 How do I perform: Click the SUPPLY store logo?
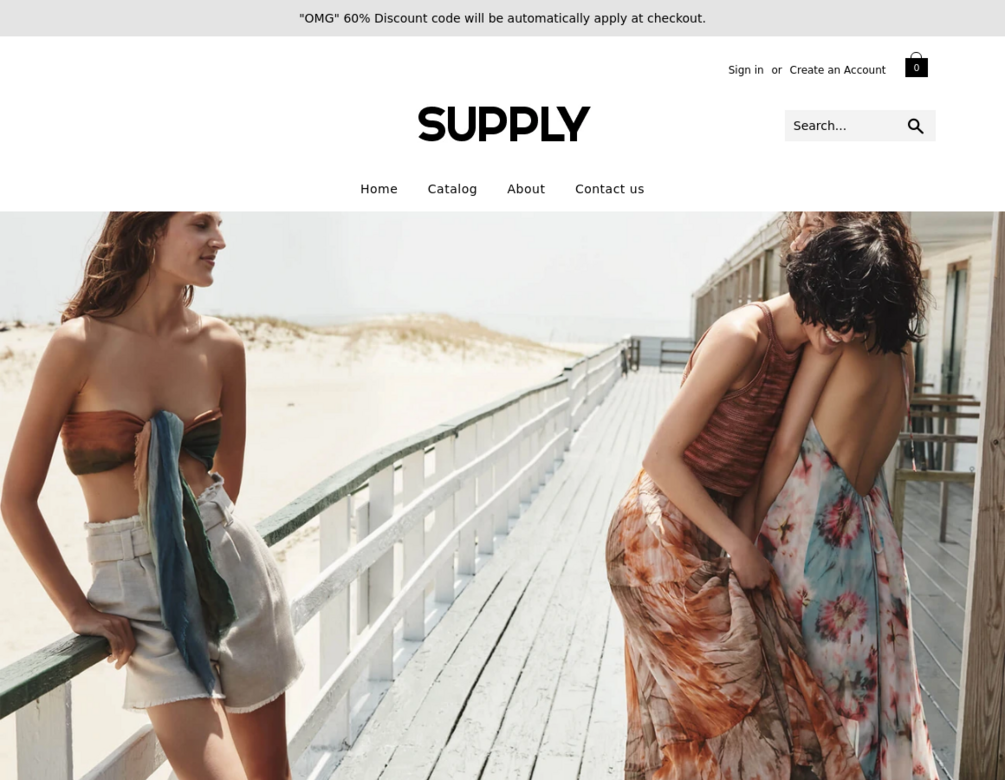[x=503, y=124]
